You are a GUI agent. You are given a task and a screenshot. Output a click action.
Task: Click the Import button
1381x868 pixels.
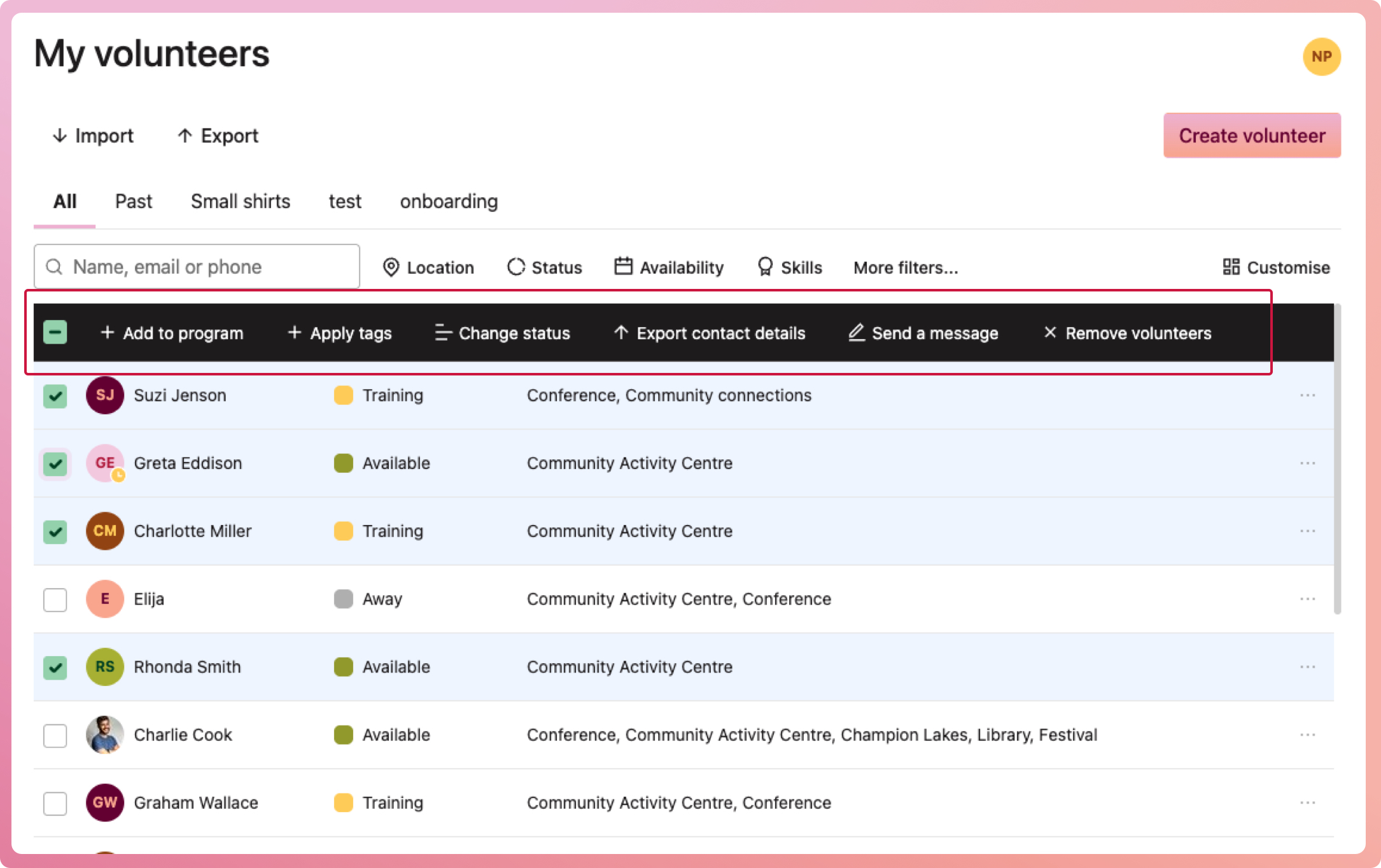pyautogui.click(x=93, y=136)
